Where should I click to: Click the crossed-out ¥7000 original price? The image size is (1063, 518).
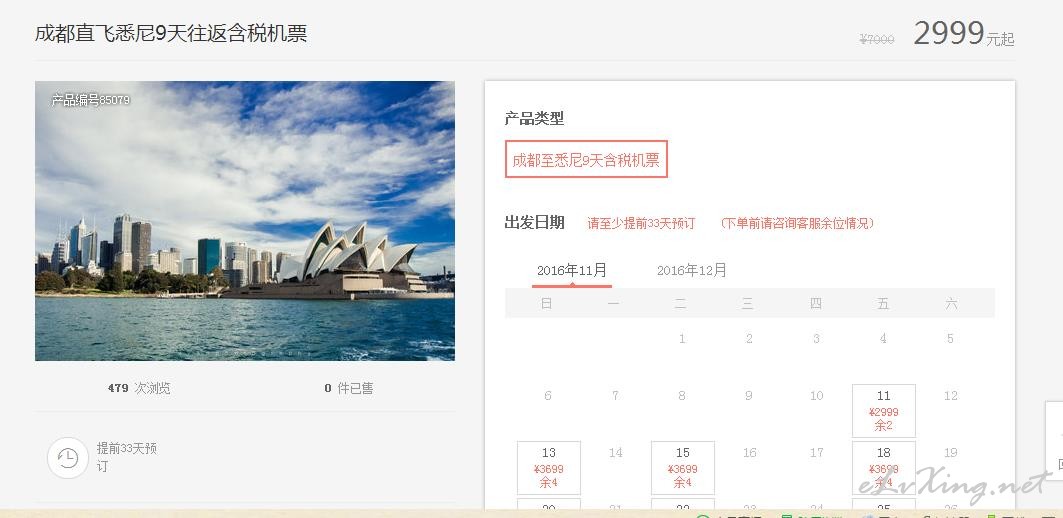[x=877, y=40]
